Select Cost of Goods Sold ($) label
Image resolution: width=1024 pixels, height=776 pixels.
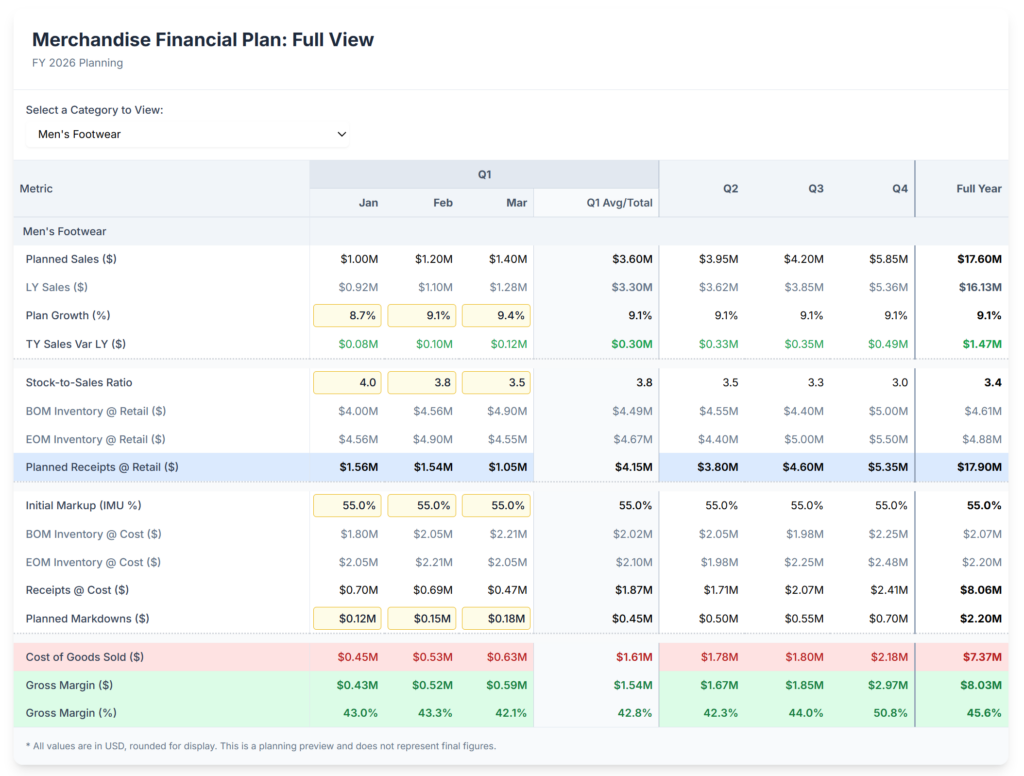point(85,657)
